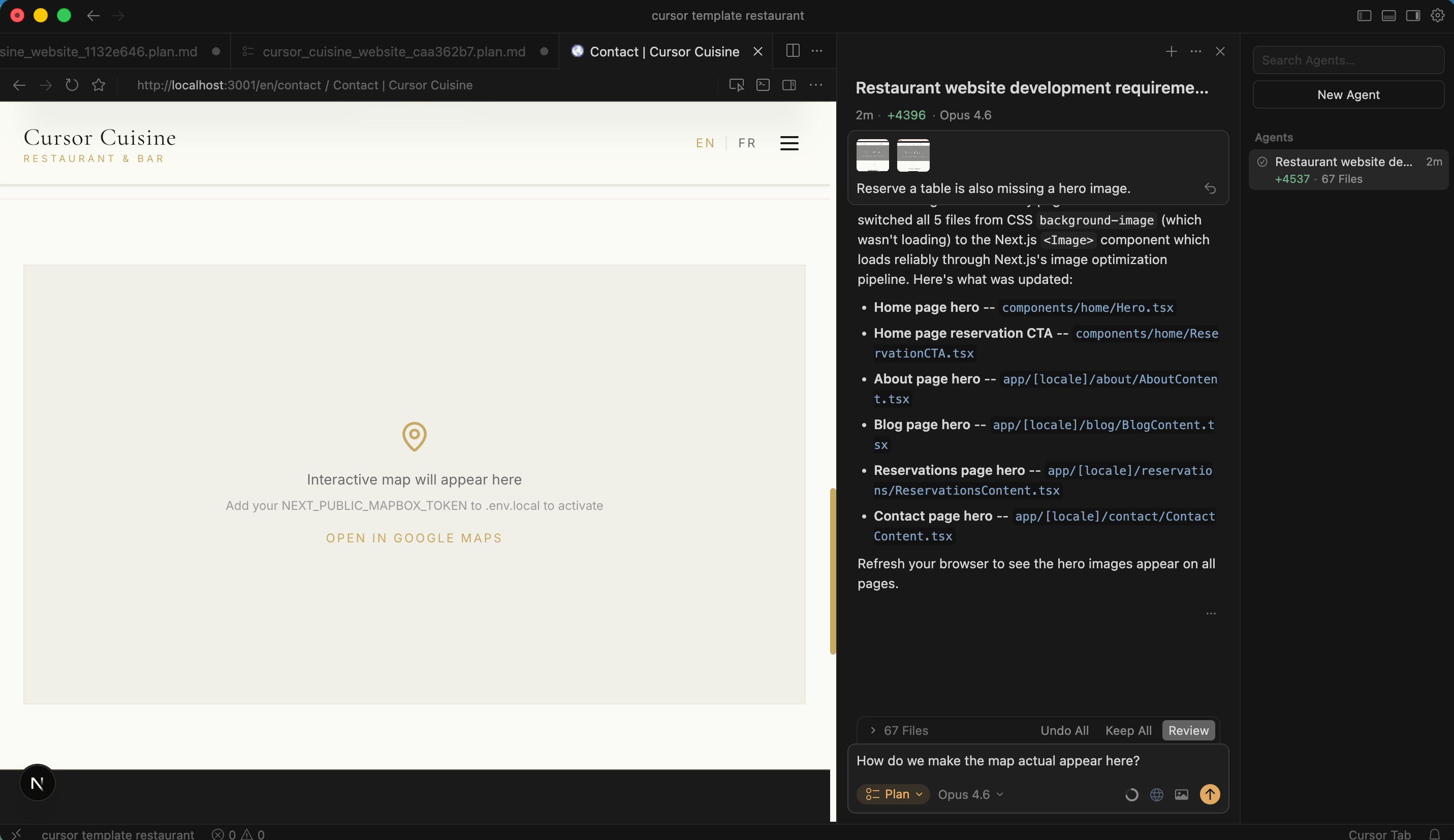Start a new chat with plus icon
Image resolution: width=1454 pixels, height=840 pixels.
pos(1171,51)
